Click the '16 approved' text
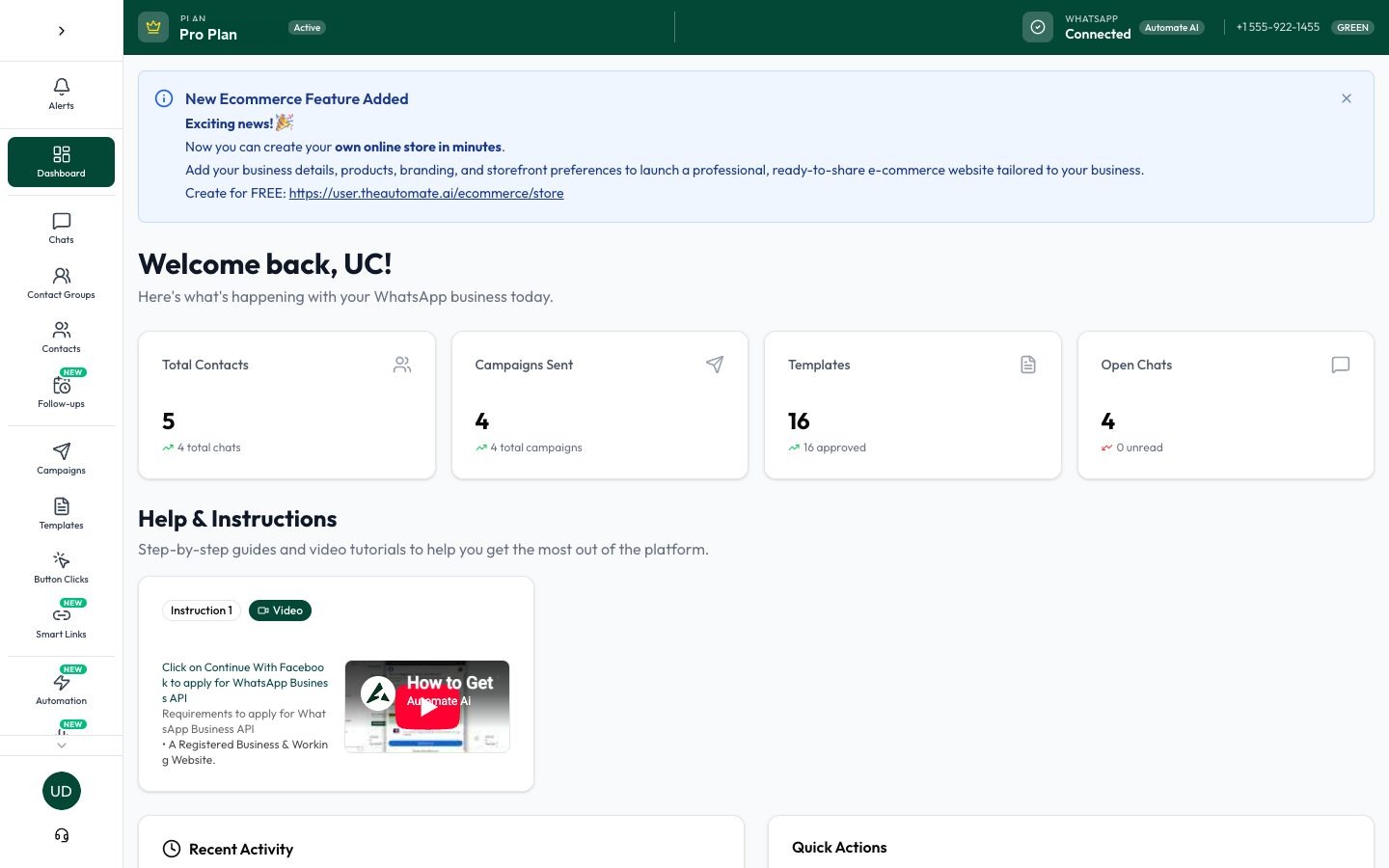The width and height of the screenshot is (1389, 868). pos(834,448)
